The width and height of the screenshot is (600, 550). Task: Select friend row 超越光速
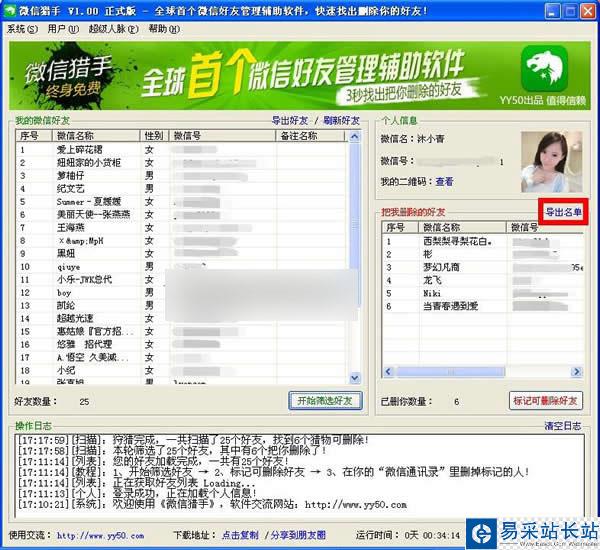point(182,319)
